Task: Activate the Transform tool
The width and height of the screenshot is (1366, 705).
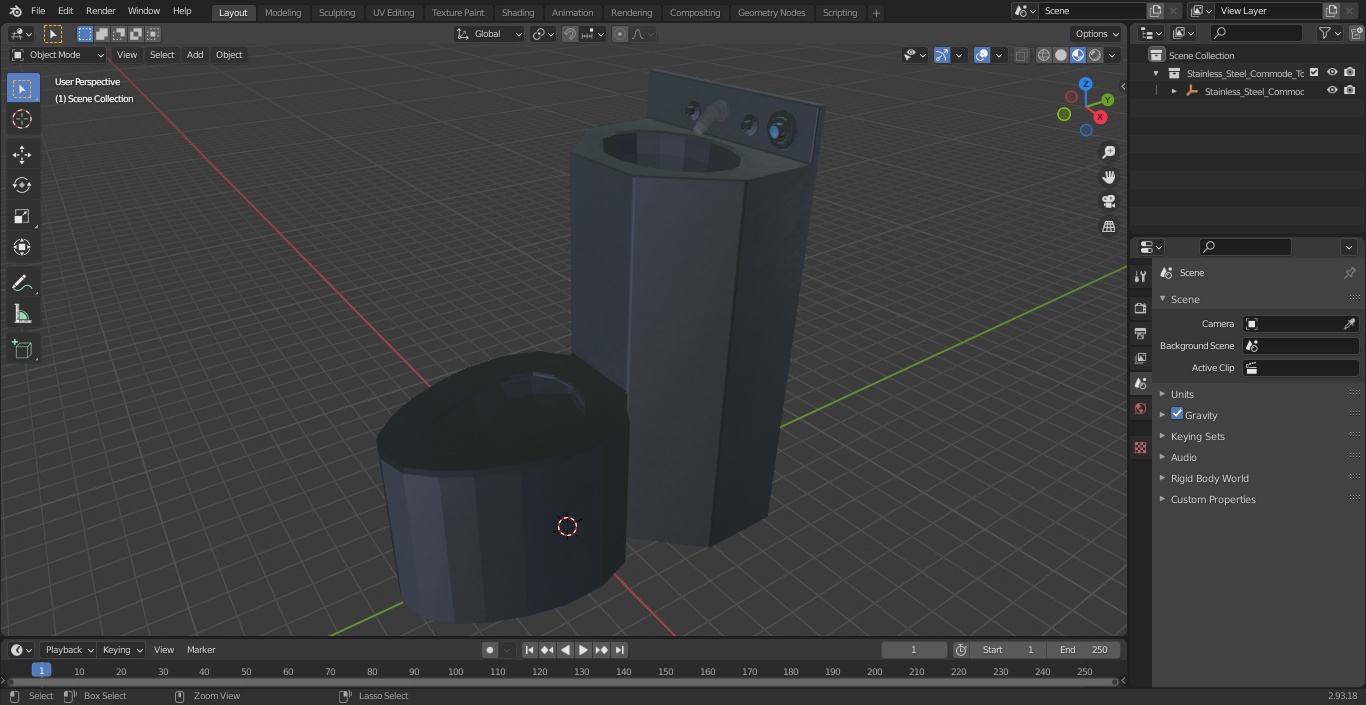Action: pyautogui.click(x=22, y=247)
